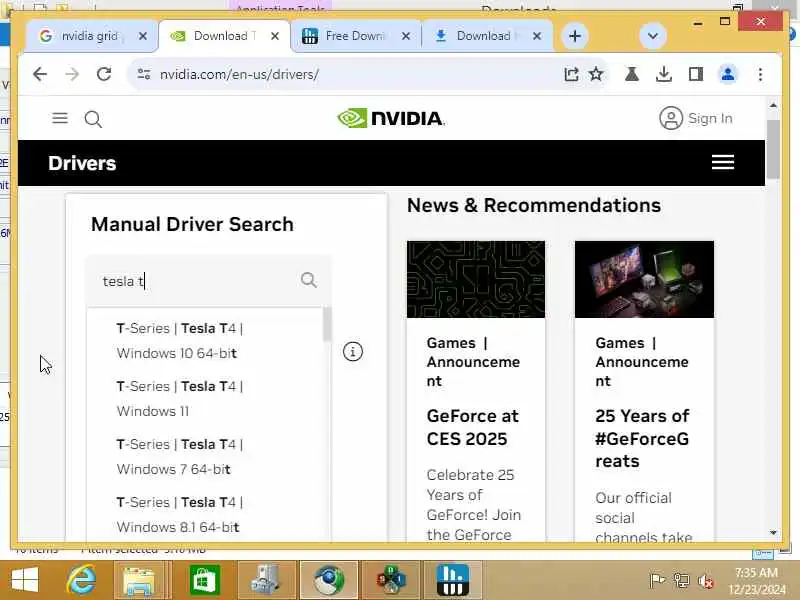800x600 pixels.
Task: Open 25 Years of #GeForceGreats headline
Action: (642, 438)
